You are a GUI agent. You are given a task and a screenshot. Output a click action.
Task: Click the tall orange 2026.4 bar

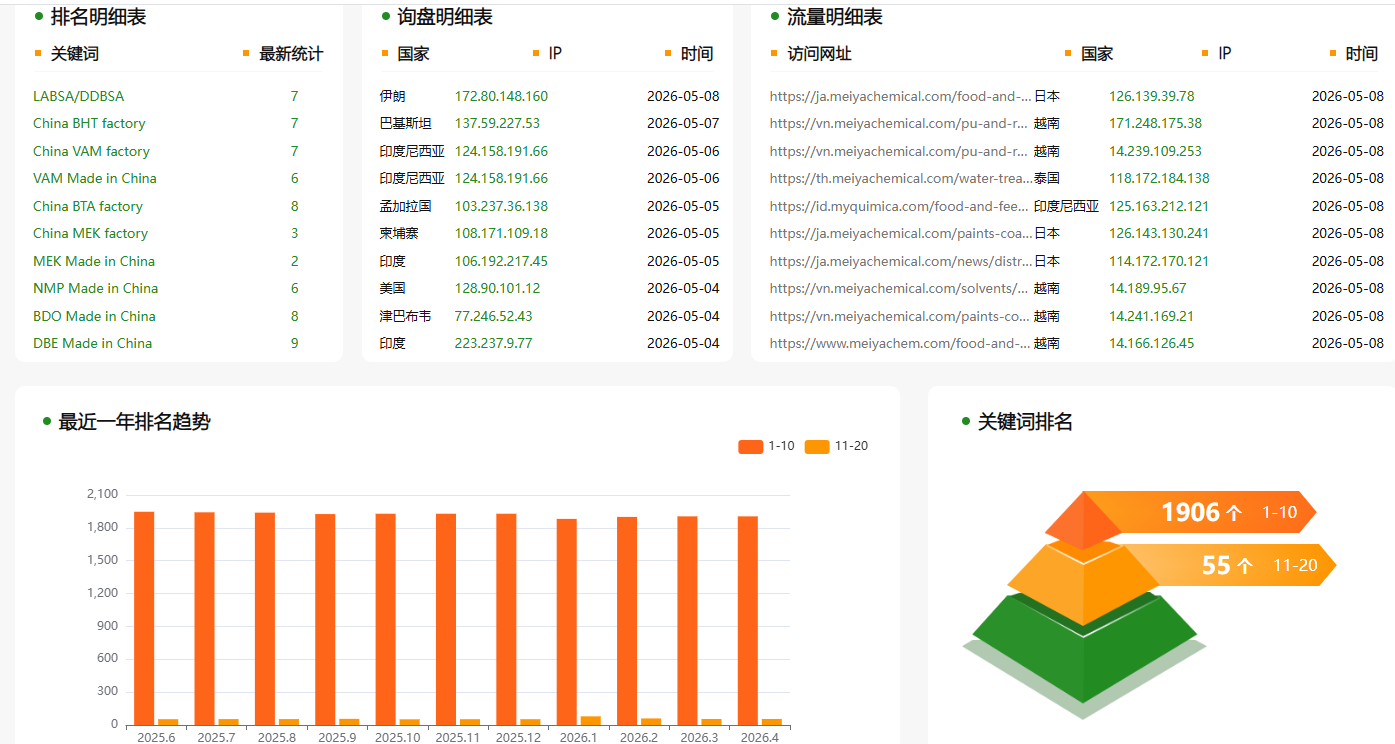(x=748, y=621)
